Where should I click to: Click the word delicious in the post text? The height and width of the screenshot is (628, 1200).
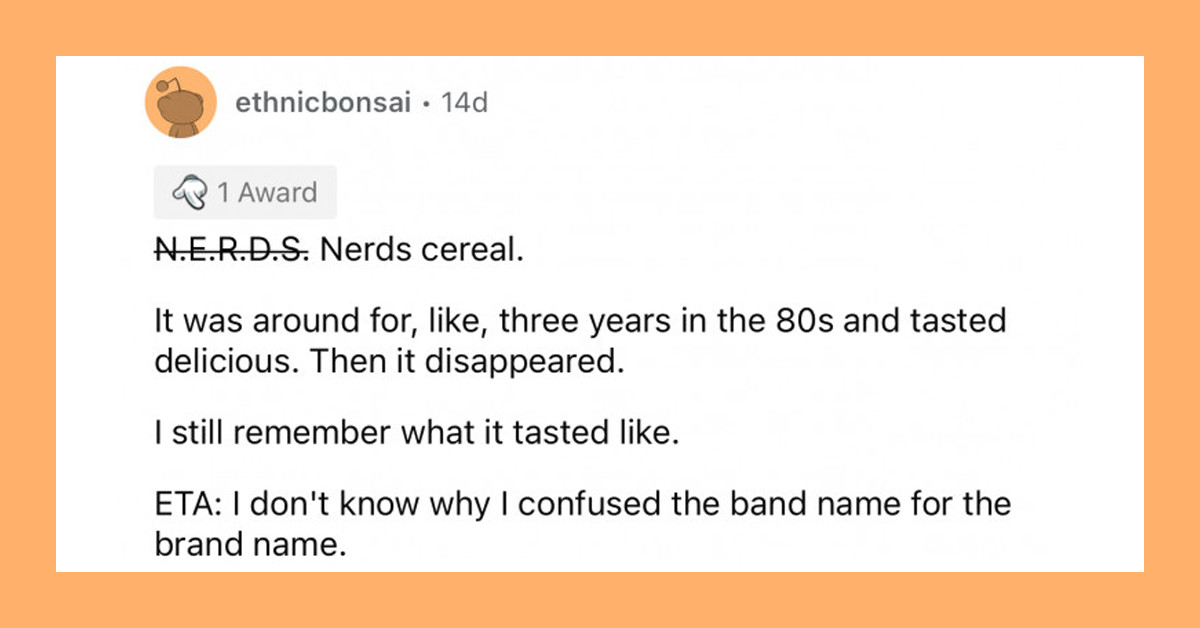click(x=222, y=361)
